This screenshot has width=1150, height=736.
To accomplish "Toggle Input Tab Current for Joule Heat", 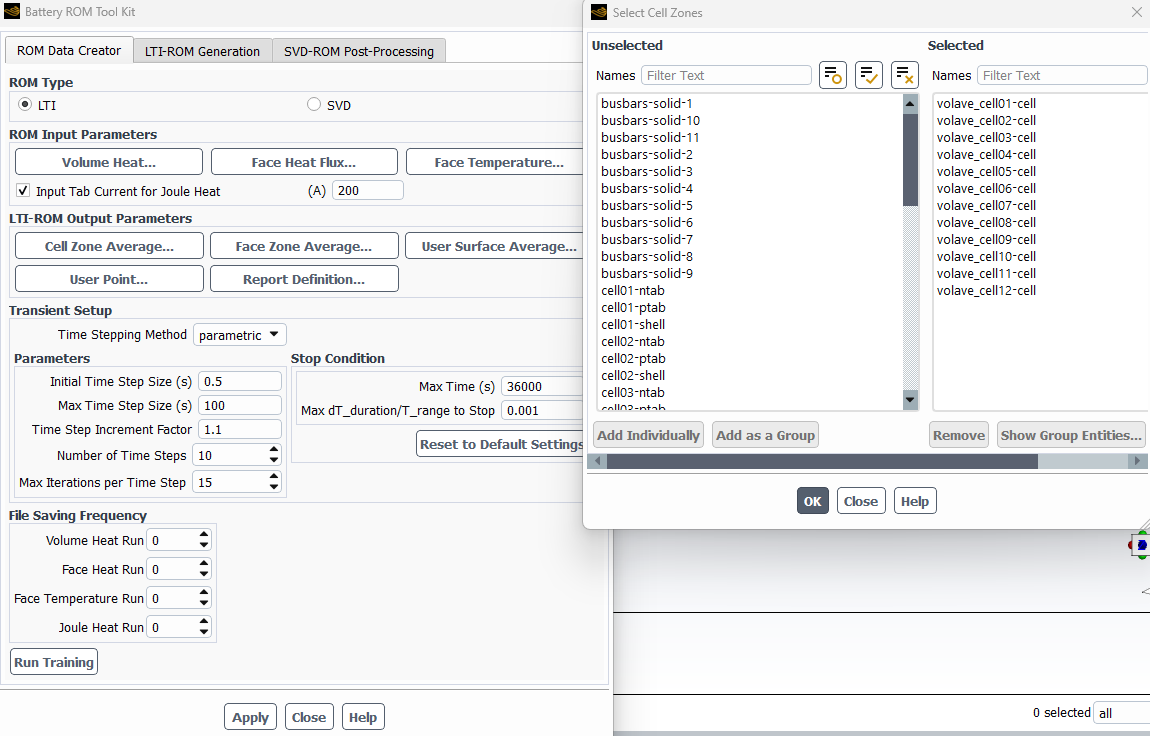I will [x=23, y=191].
